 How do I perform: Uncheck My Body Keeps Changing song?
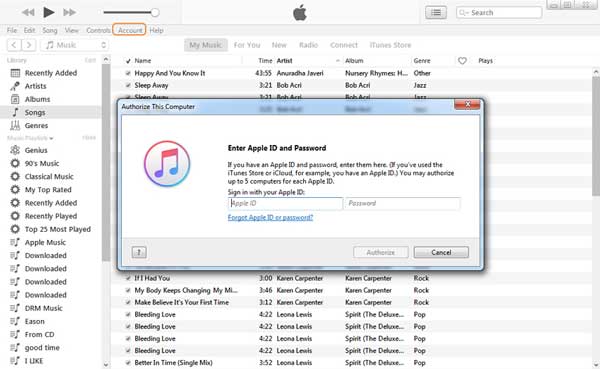128,290
